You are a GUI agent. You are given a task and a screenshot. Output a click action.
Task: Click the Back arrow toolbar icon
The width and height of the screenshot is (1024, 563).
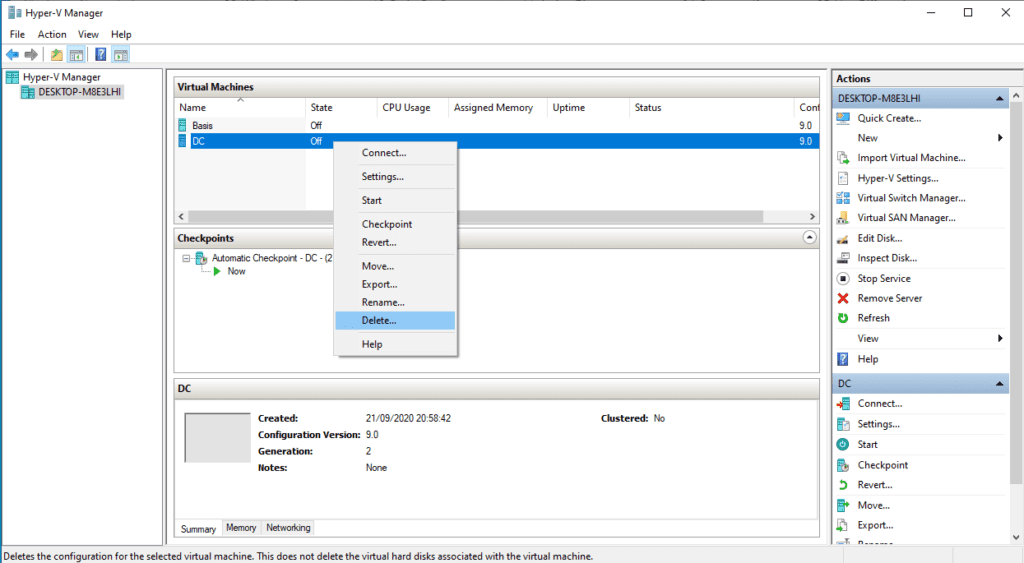pyautogui.click(x=12, y=55)
